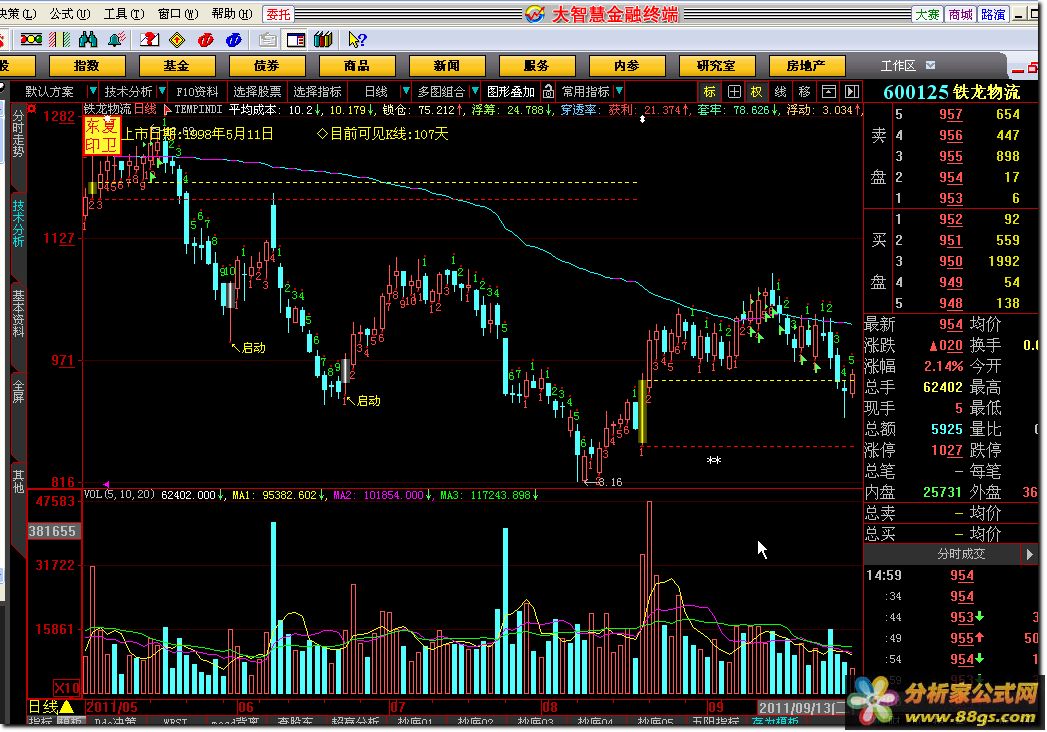Click the up-arrow box icon in chart toolbar
This screenshot has width=1047, height=732.
click(829, 92)
